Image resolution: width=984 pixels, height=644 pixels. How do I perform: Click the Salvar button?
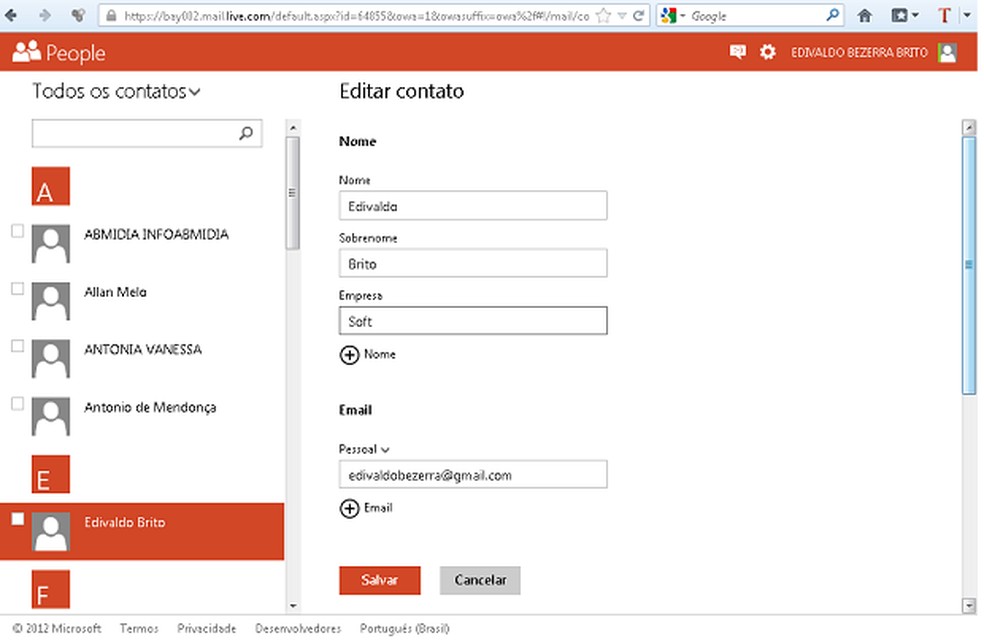point(380,580)
